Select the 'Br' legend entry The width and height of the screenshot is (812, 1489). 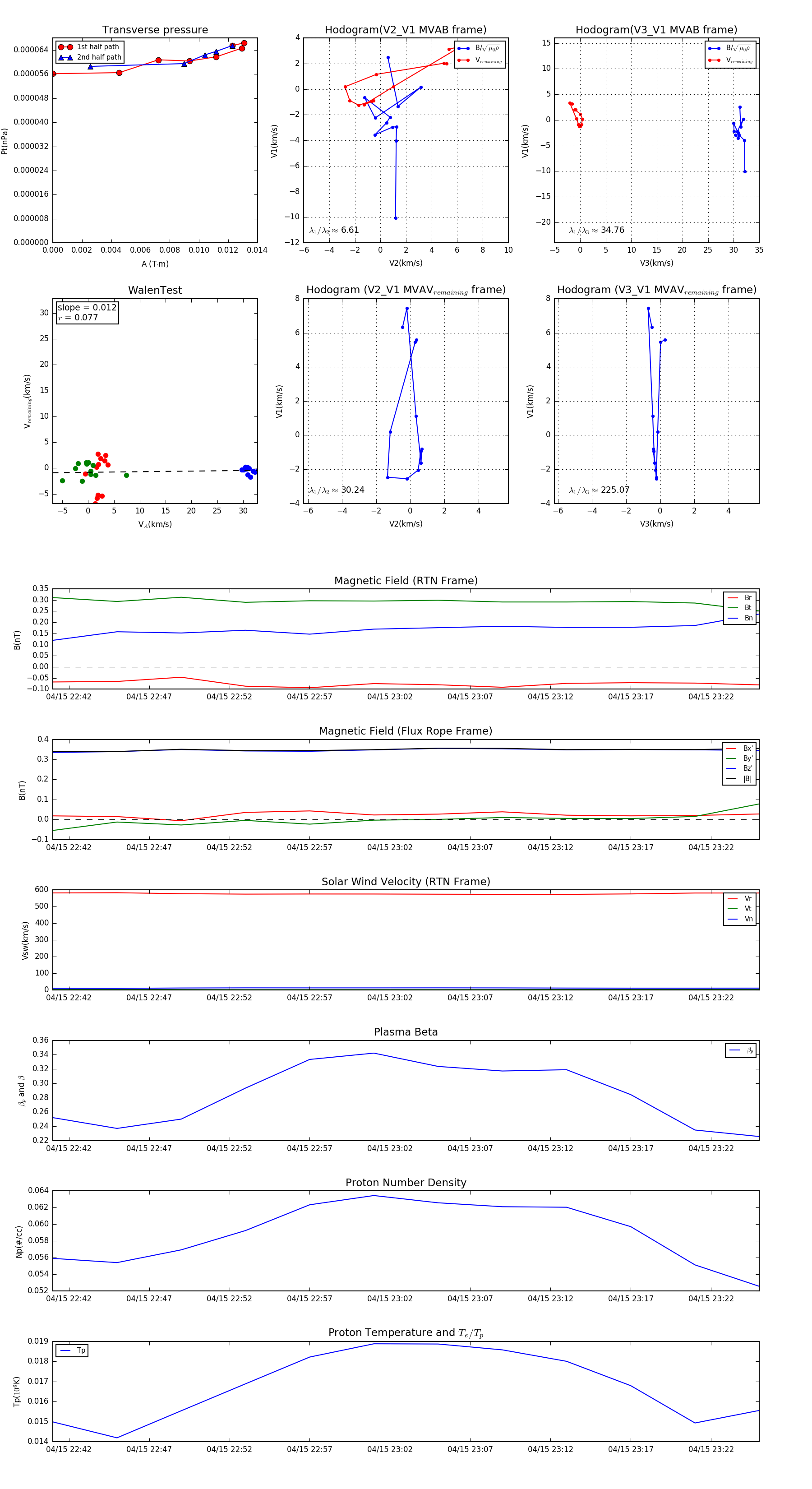[x=740, y=598]
